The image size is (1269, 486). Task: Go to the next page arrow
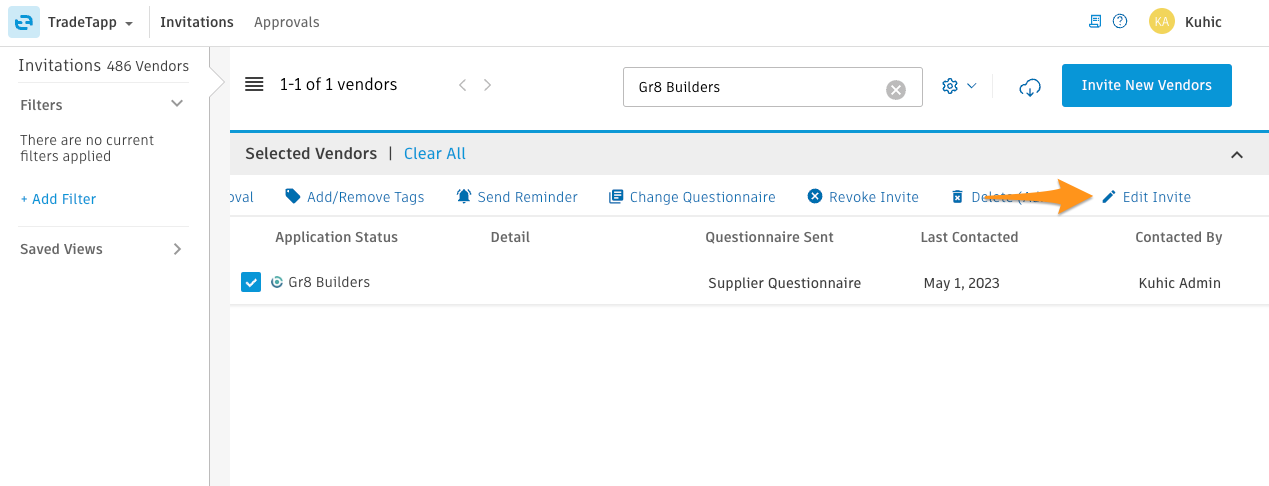point(488,85)
